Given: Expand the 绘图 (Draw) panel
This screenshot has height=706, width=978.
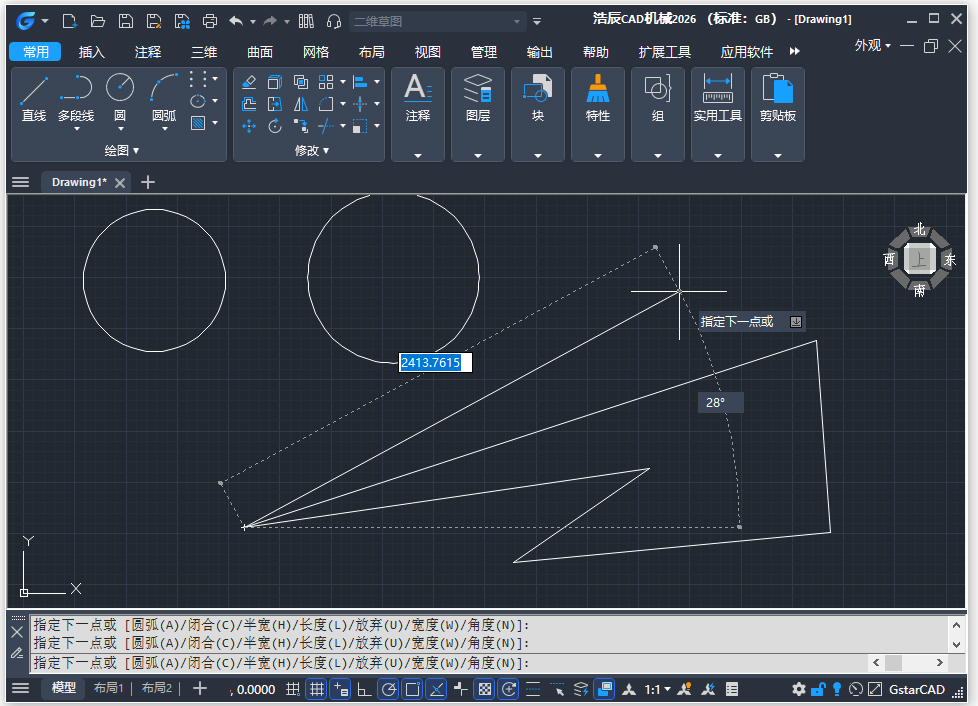Looking at the screenshot, I should coord(122,150).
